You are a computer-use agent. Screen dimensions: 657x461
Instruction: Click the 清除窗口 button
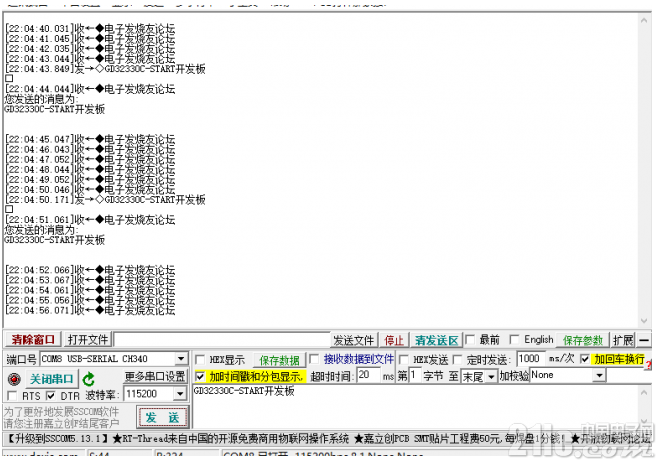point(33,339)
